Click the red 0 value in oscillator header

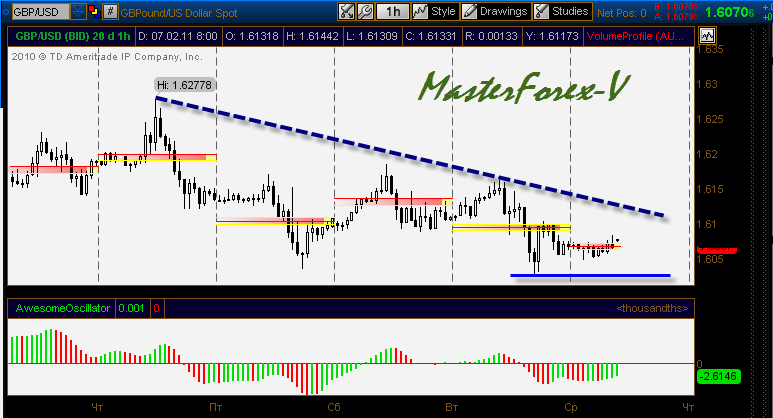(156, 309)
